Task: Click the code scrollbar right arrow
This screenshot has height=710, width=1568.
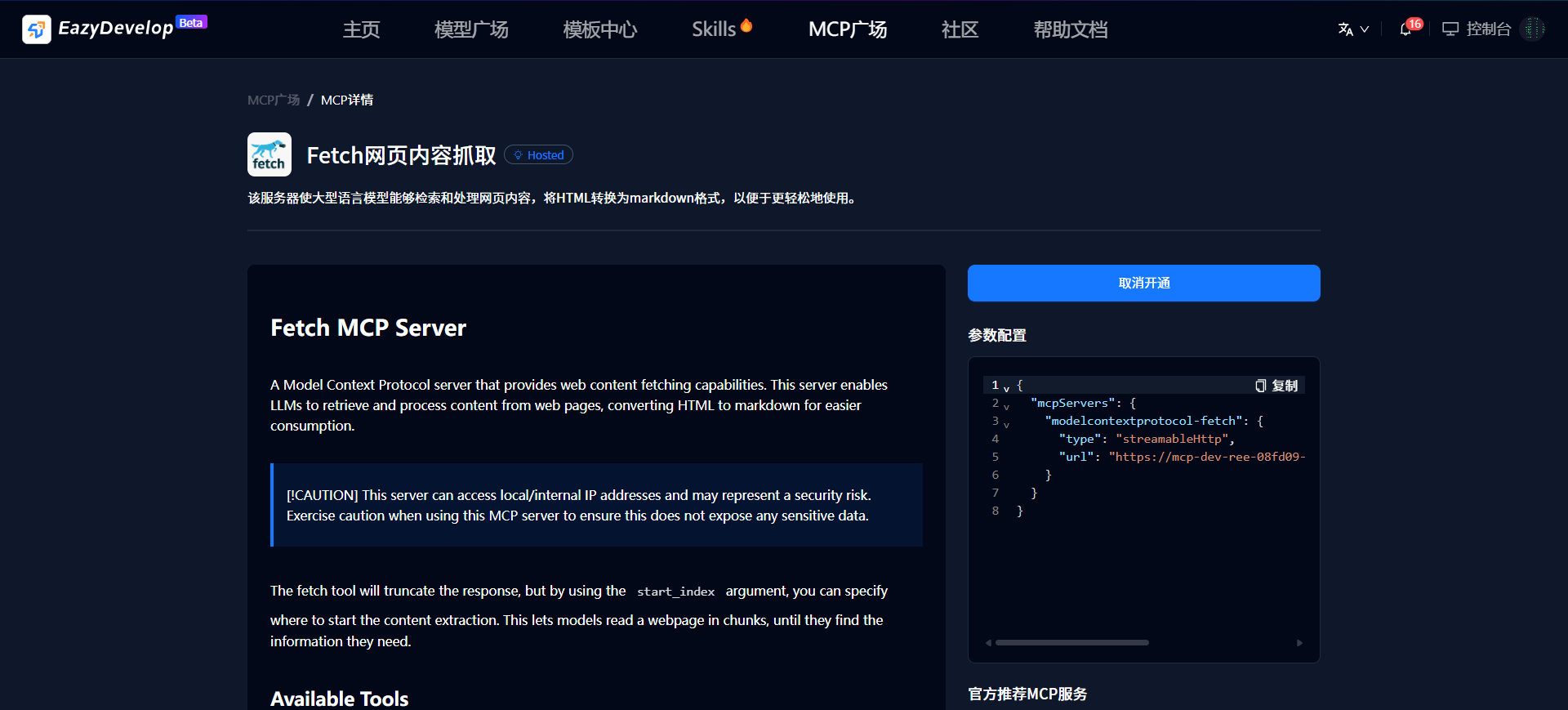Action: point(1299,643)
